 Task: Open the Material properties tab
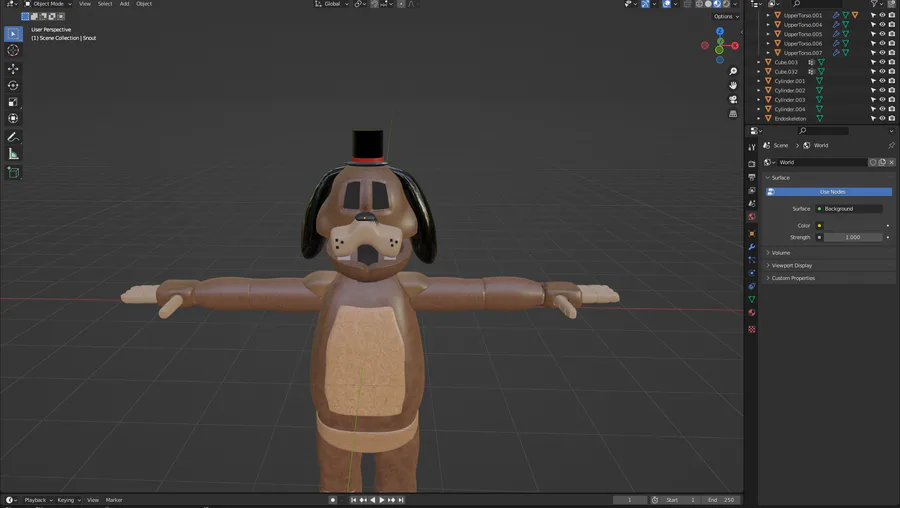click(752, 313)
